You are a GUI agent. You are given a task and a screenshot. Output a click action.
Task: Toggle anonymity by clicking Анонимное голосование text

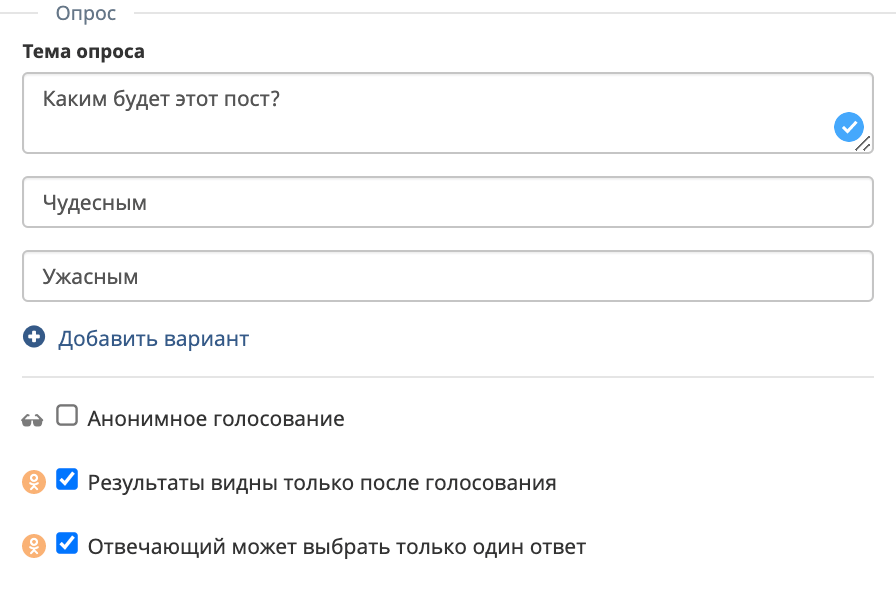pos(214,418)
